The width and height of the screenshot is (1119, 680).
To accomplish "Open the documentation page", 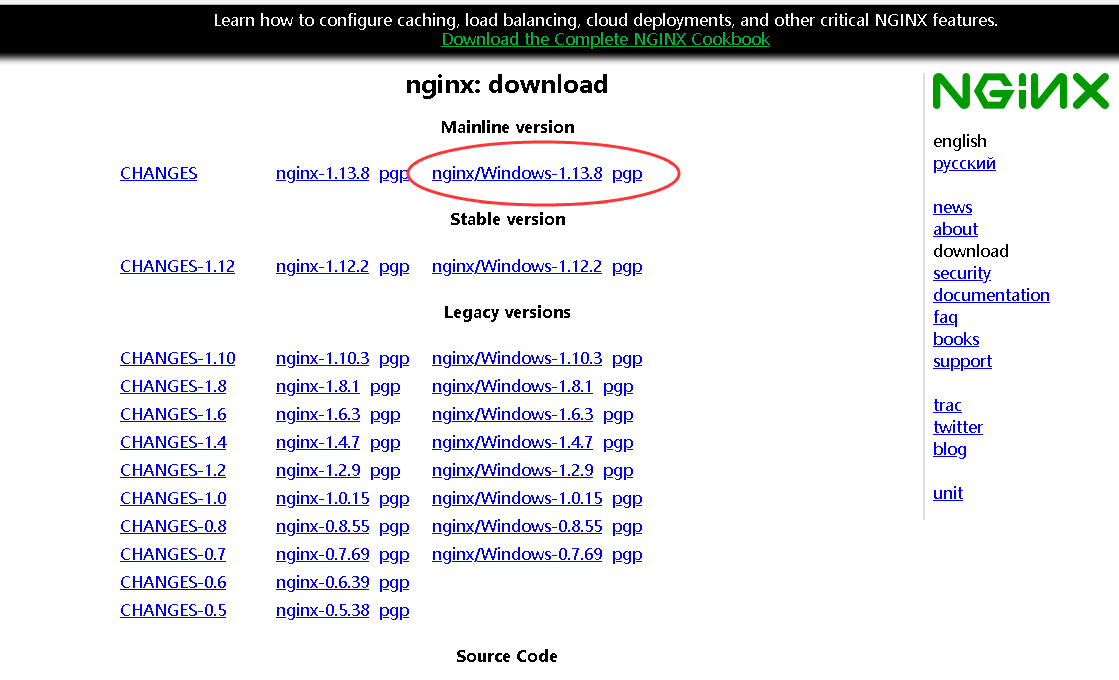I will pos(991,295).
